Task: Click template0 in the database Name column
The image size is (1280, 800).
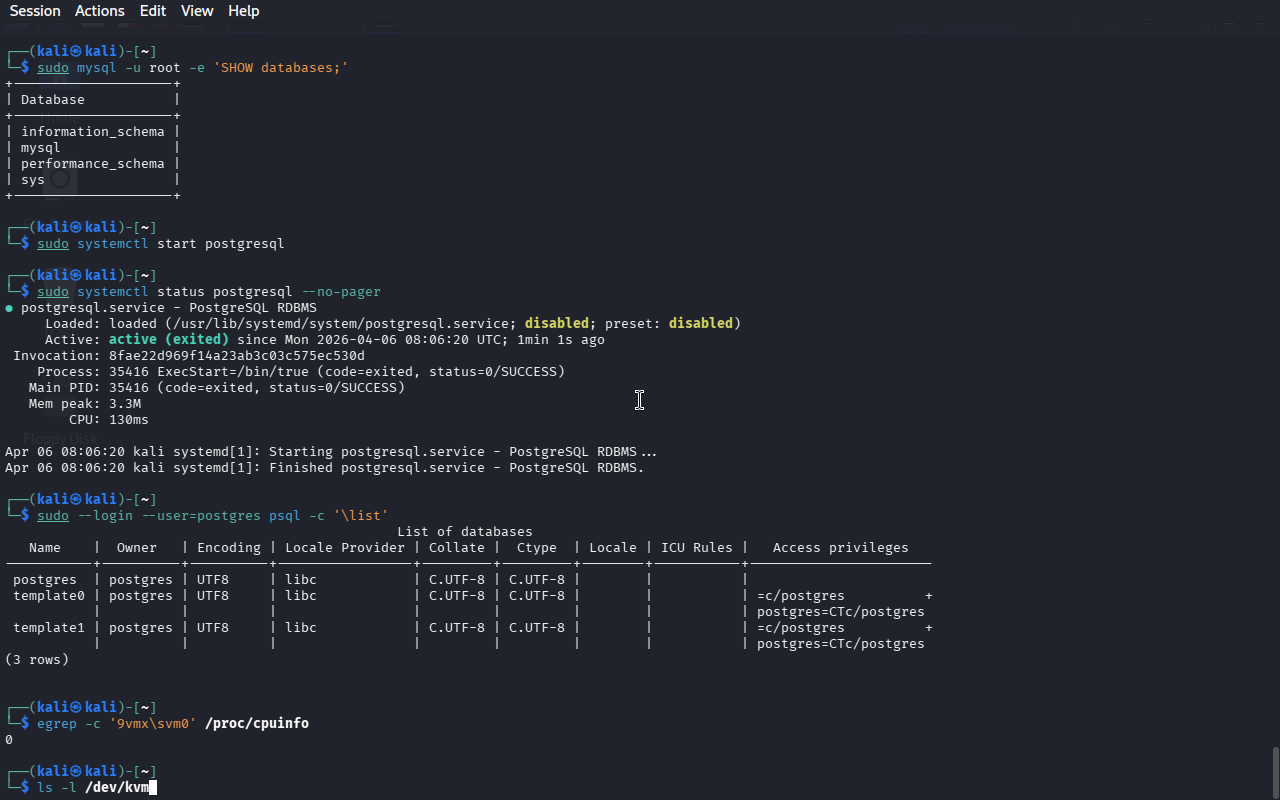Action: point(45,596)
